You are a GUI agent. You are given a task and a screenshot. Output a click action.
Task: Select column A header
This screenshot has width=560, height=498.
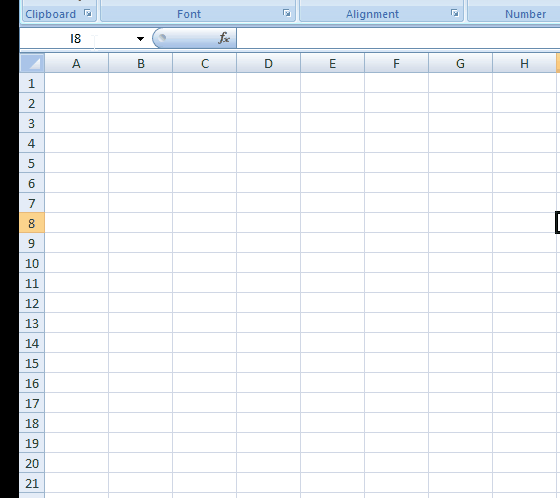tap(76, 64)
